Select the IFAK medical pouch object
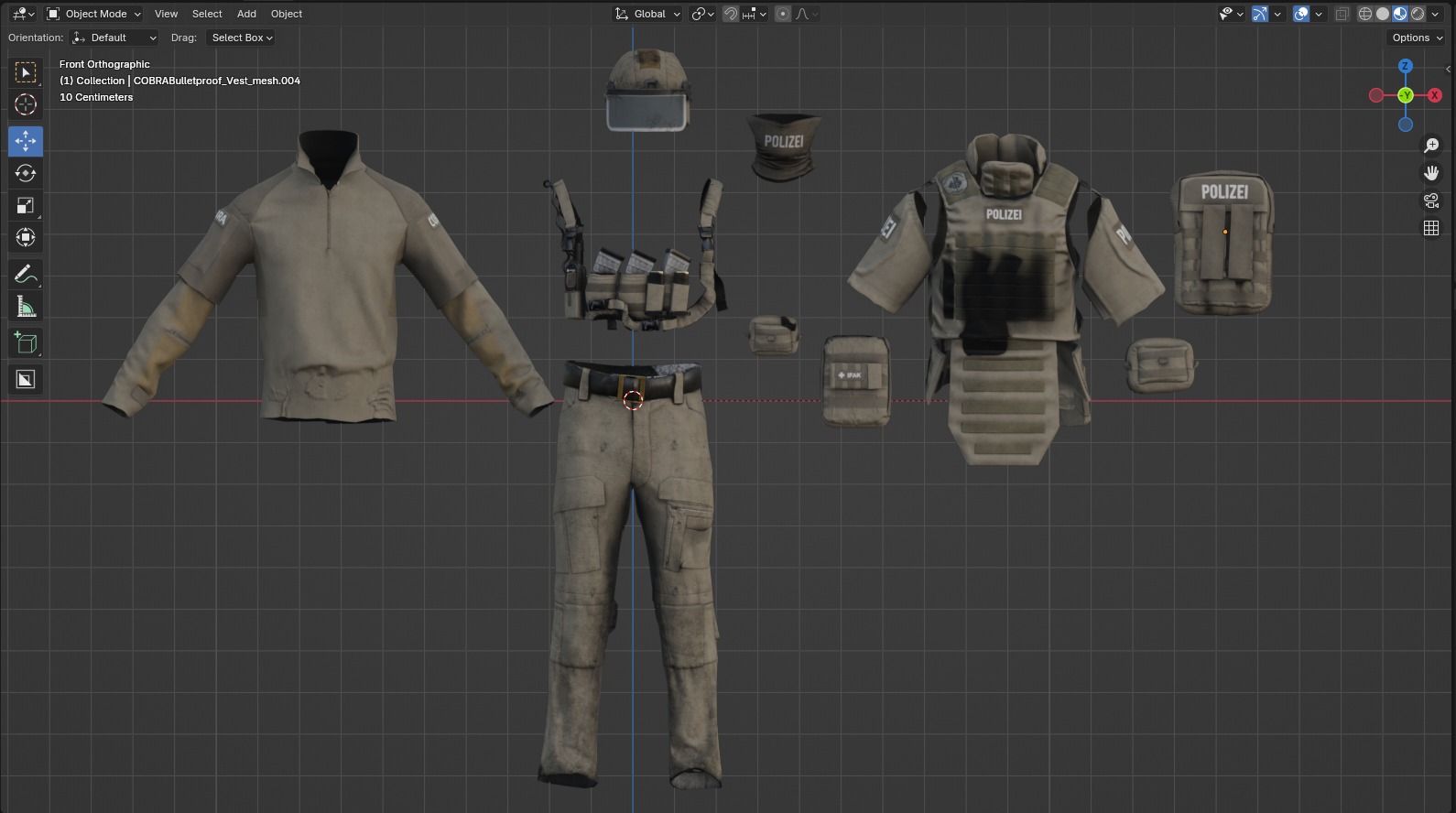Image resolution: width=1456 pixels, height=813 pixels. [856, 380]
